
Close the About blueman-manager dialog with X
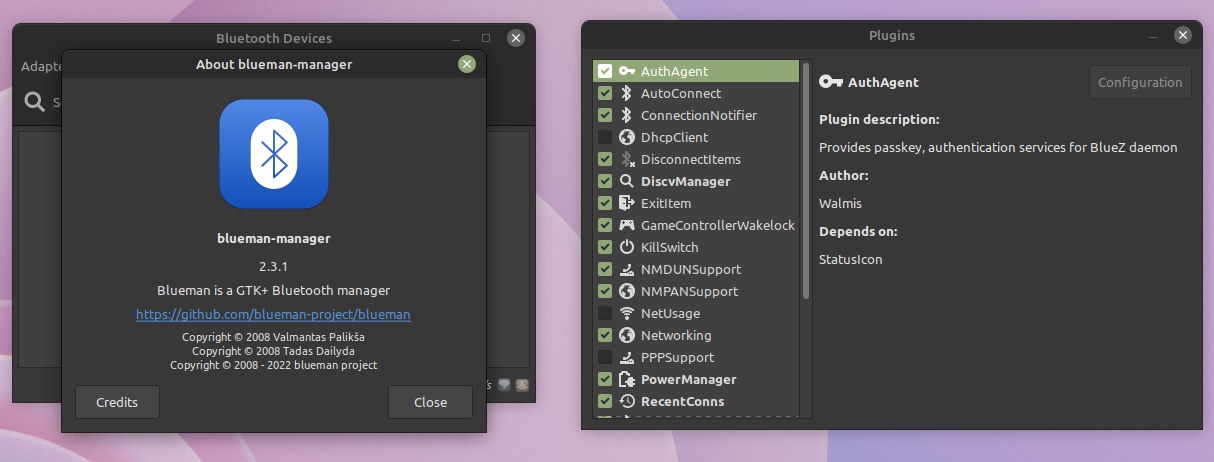point(466,64)
